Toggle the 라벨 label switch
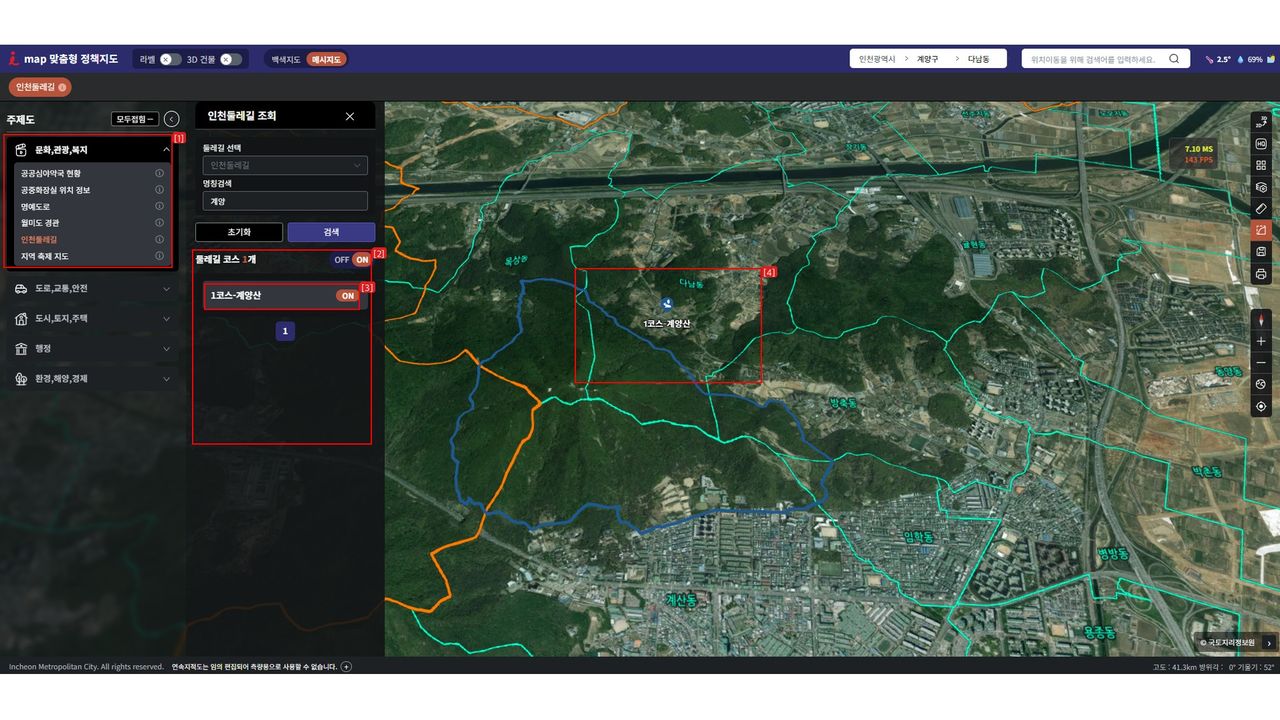Viewport: 1280px width, 720px height. (170, 59)
